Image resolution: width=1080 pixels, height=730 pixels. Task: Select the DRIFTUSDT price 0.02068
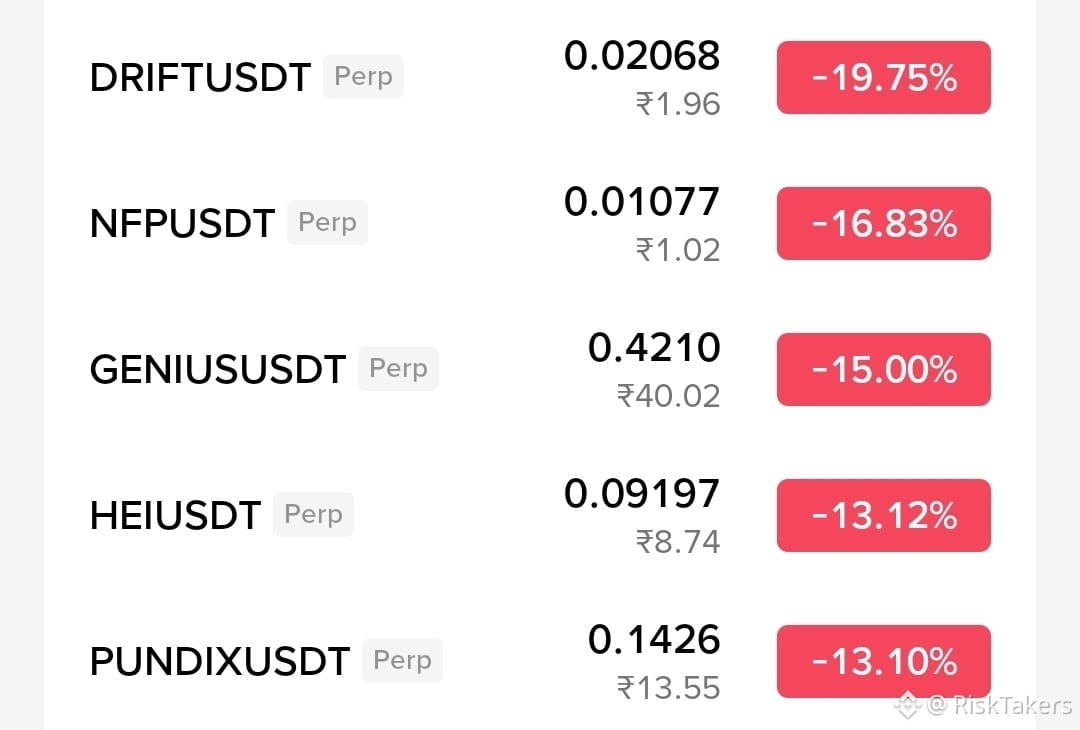(642, 56)
